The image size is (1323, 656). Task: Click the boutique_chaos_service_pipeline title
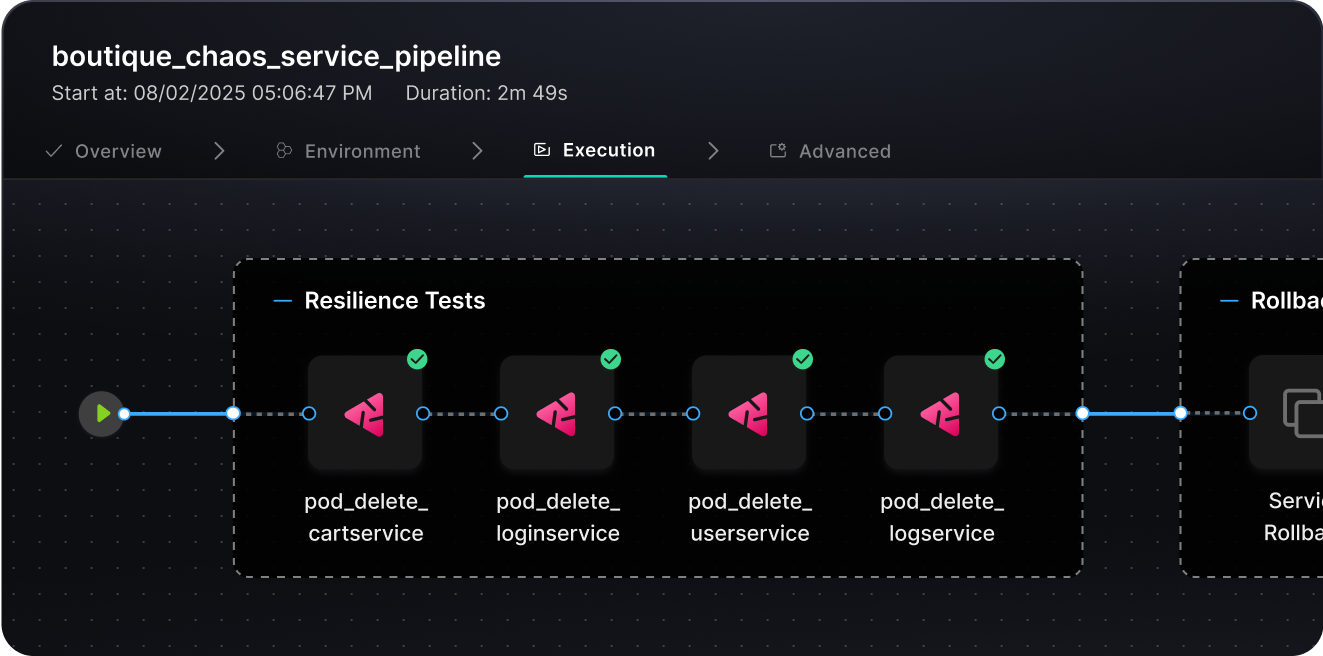(x=276, y=56)
